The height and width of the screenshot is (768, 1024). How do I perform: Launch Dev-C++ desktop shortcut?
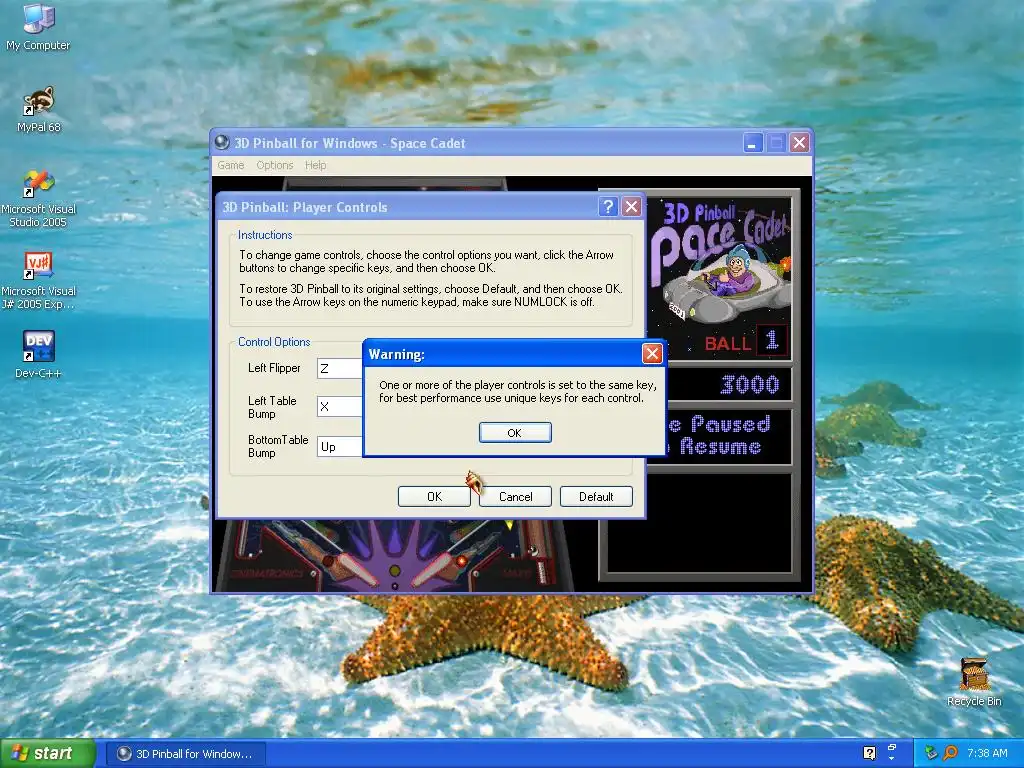point(39,354)
